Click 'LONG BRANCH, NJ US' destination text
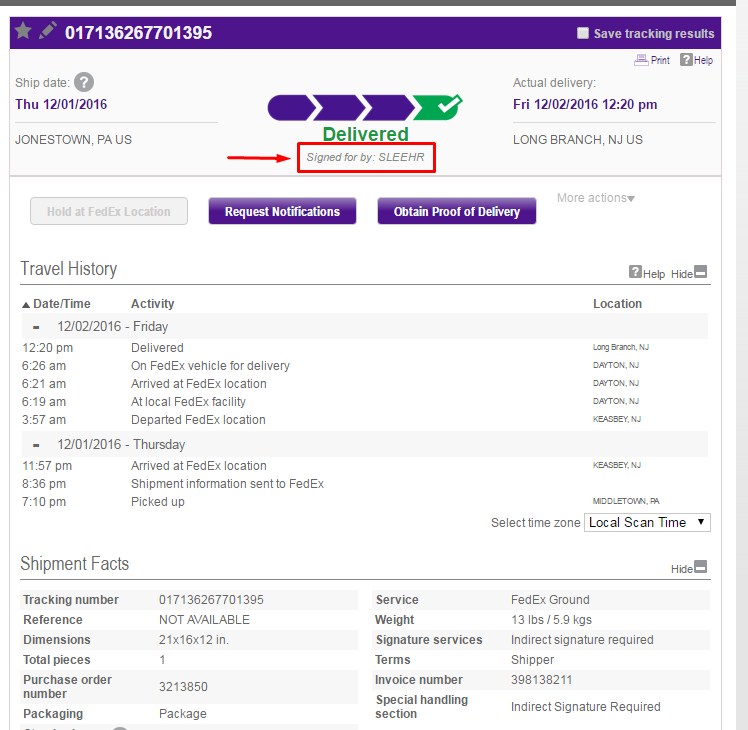The height and width of the screenshot is (730, 748). (578, 140)
